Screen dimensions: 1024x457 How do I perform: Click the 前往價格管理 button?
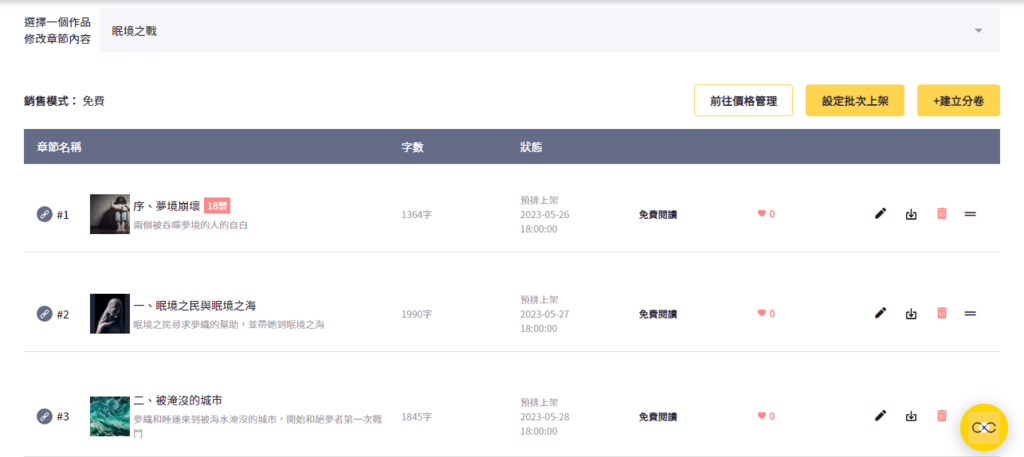tap(743, 101)
